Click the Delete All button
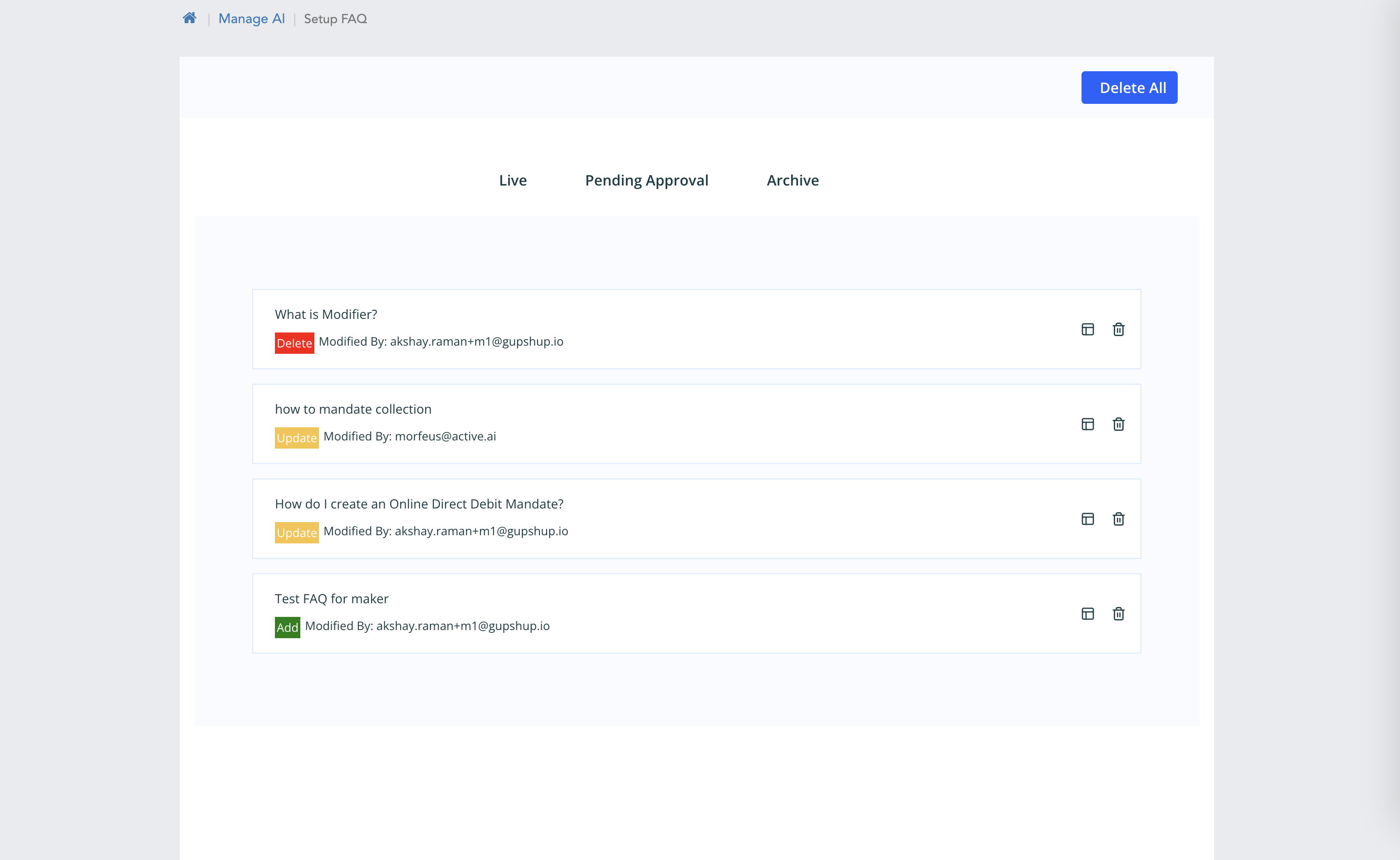The height and width of the screenshot is (860, 1400). tap(1129, 88)
